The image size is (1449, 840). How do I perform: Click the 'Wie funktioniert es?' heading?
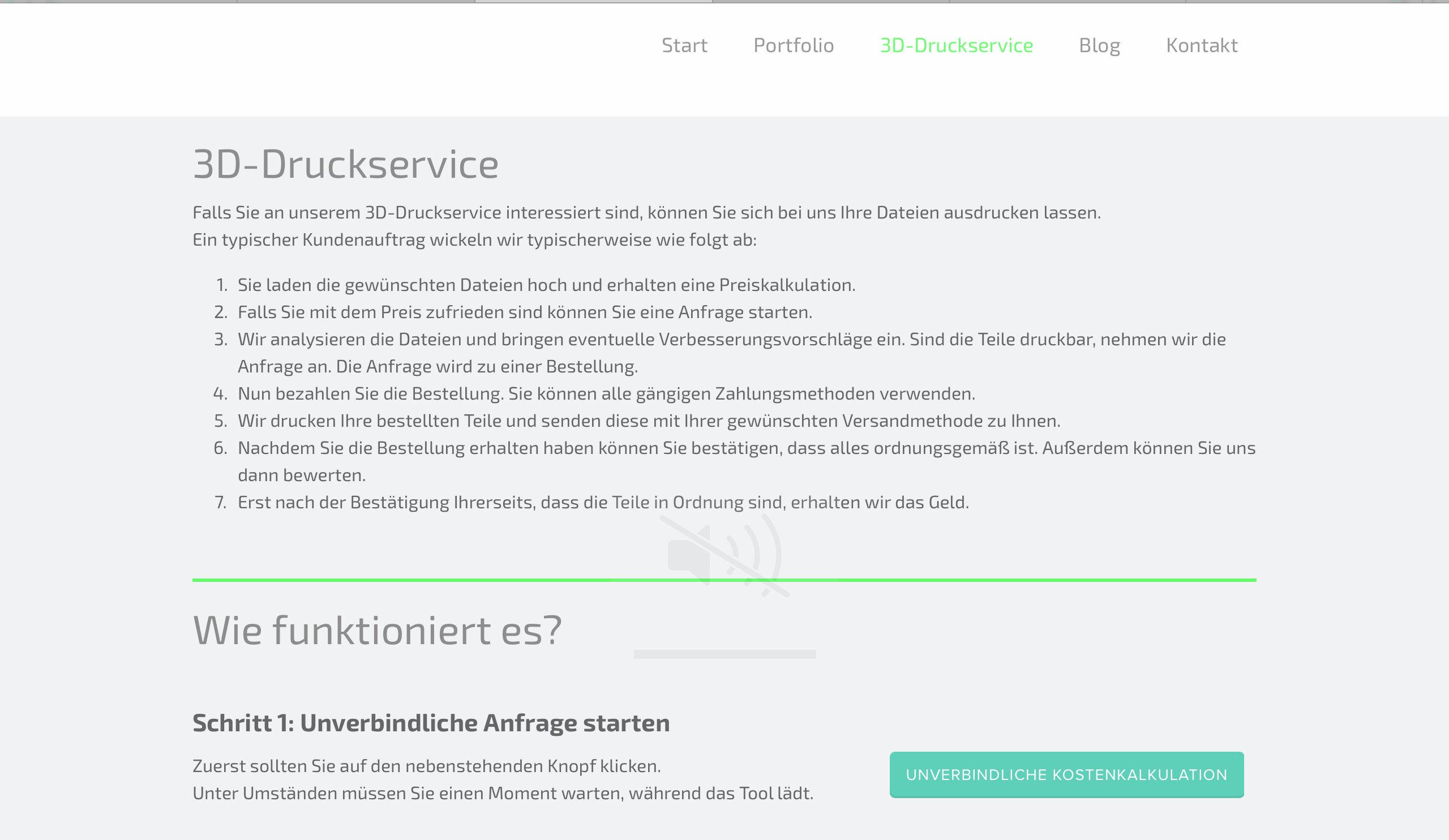coord(377,631)
